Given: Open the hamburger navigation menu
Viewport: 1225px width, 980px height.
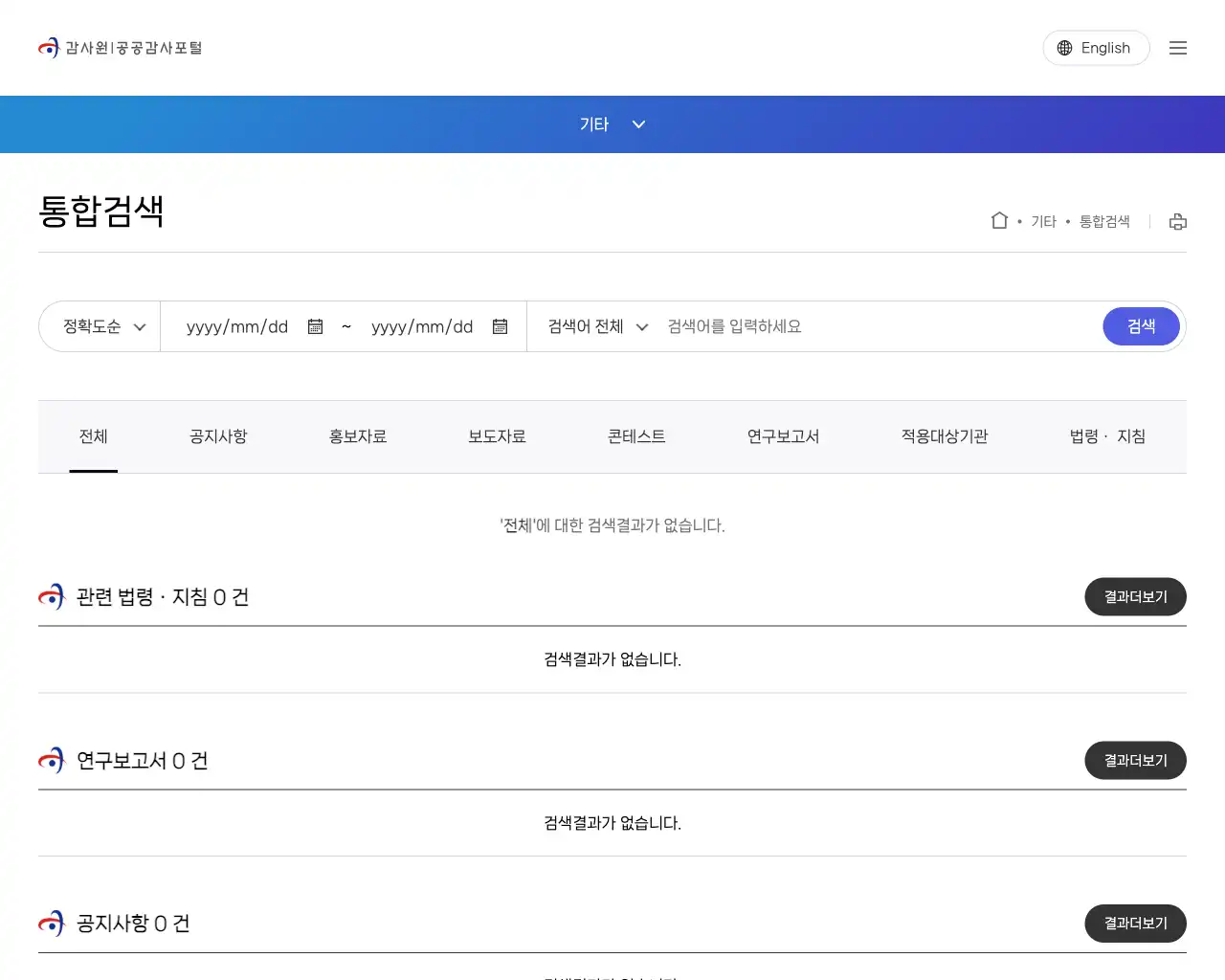Looking at the screenshot, I should 1177,47.
